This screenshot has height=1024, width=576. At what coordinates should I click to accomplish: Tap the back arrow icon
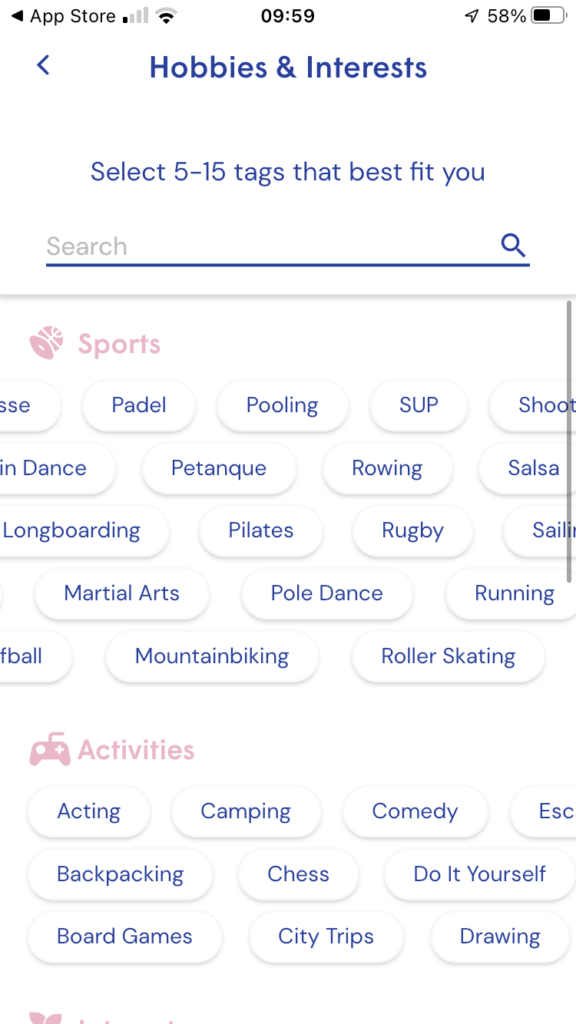pyautogui.click(x=43, y=65)
